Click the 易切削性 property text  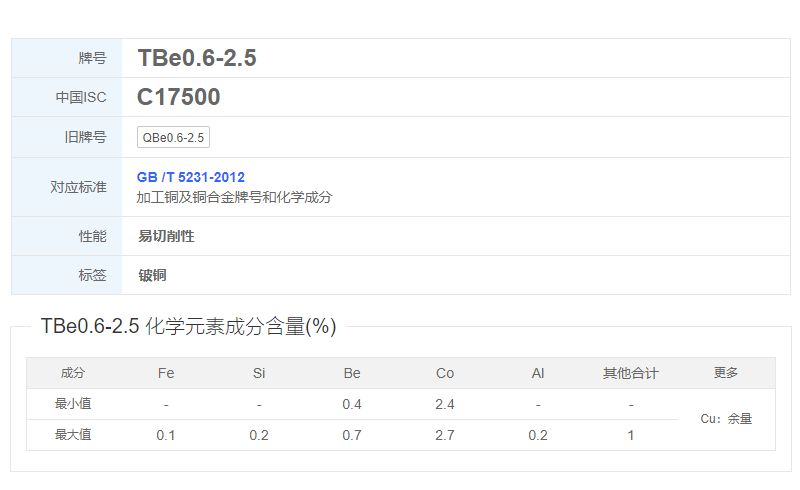point(166,236)
